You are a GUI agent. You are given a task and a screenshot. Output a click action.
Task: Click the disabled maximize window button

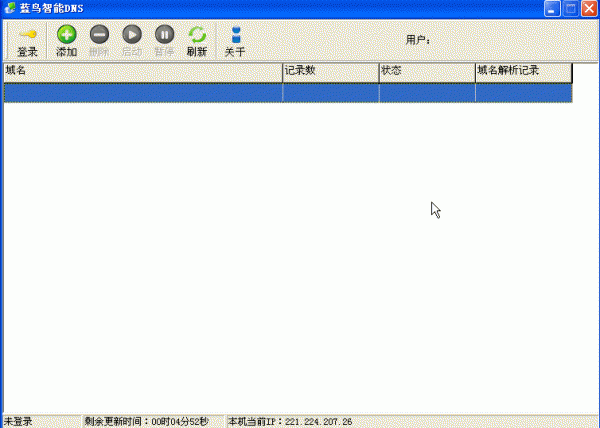tap(571, 8)
